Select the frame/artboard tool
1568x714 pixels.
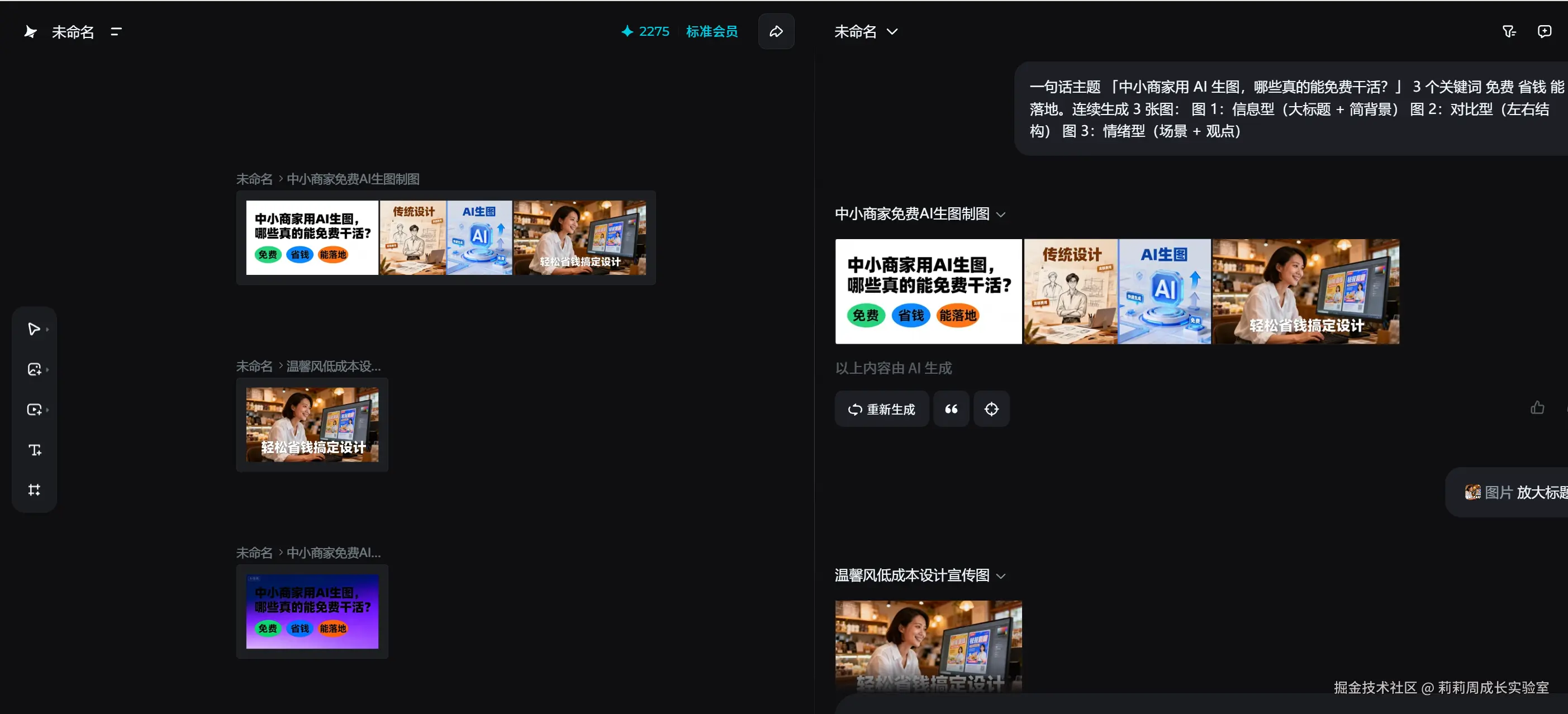point(34,489)
